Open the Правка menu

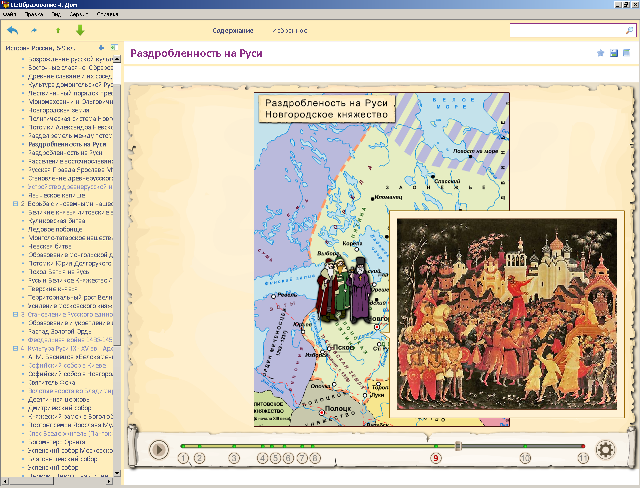click(x=34, y=14)
